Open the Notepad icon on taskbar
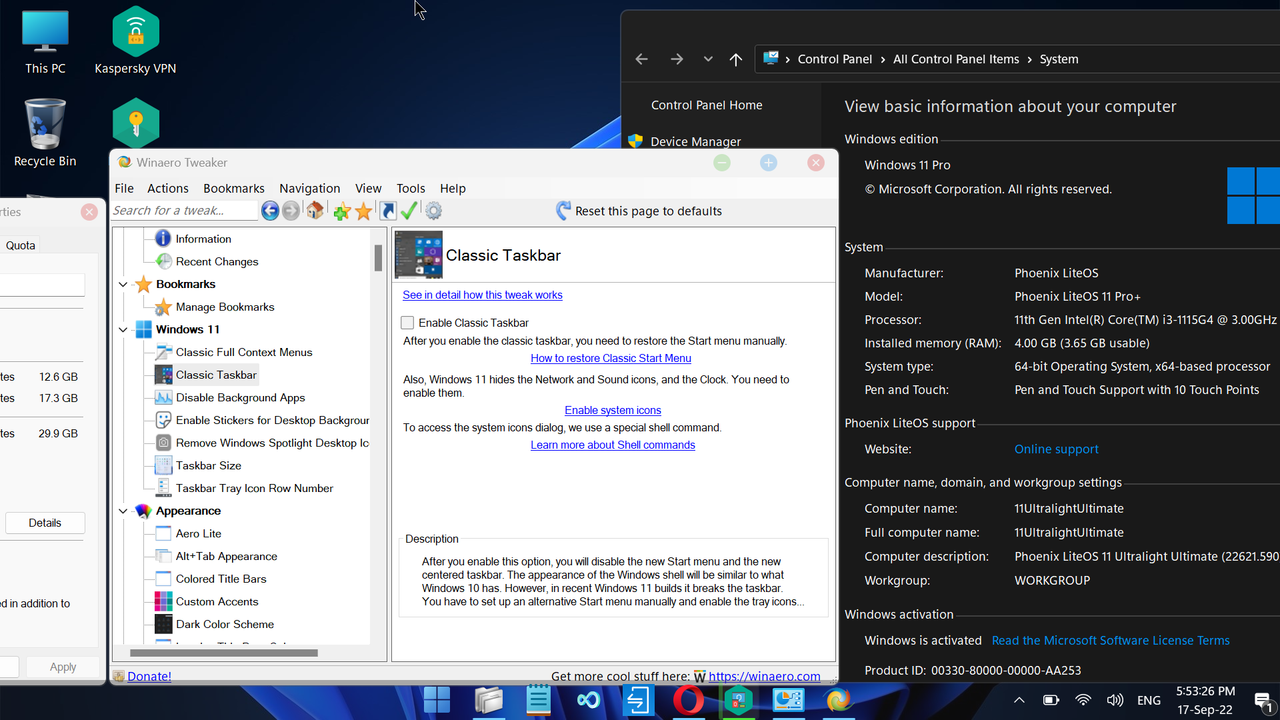 (538, 700)
